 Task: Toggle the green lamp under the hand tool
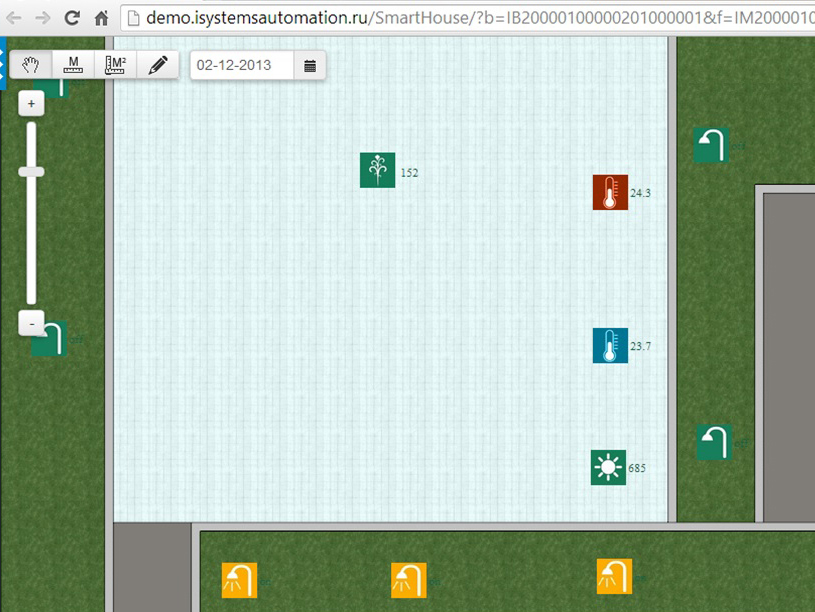pyautogui.click(x=52, y=87)
